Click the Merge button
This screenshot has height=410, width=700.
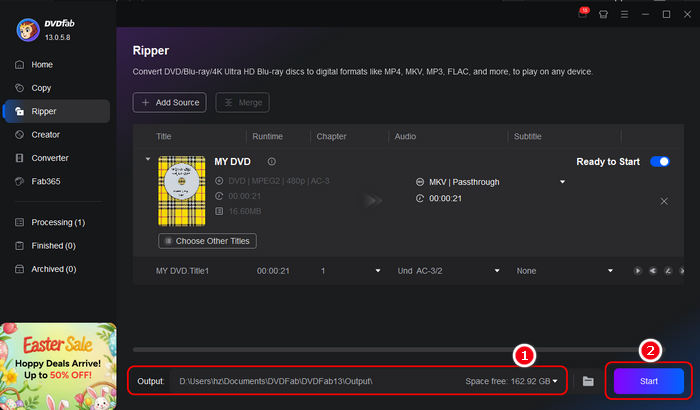click(x=242, y=102)
